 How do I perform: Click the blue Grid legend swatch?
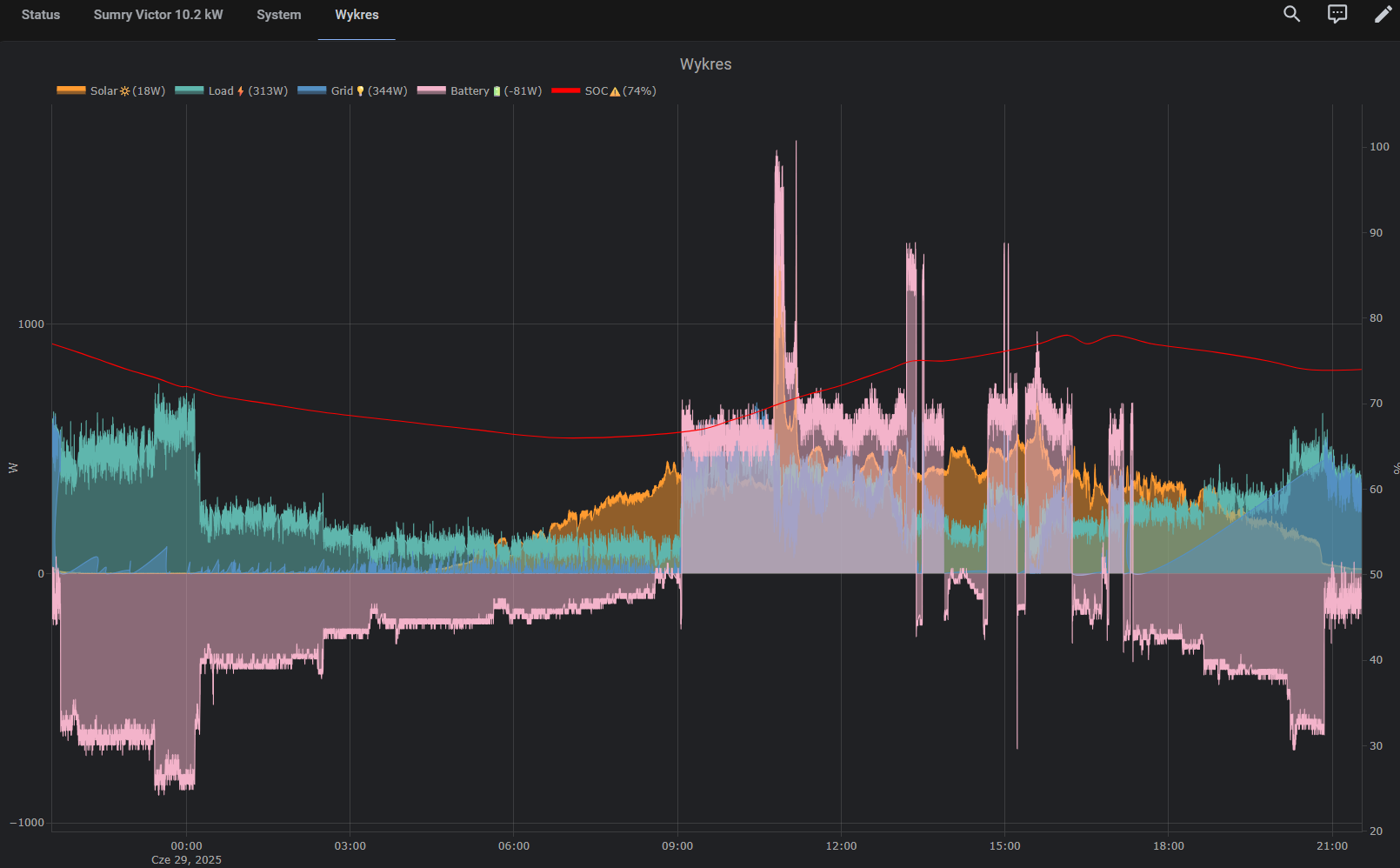pyautogui.click(x=312, y=90)
